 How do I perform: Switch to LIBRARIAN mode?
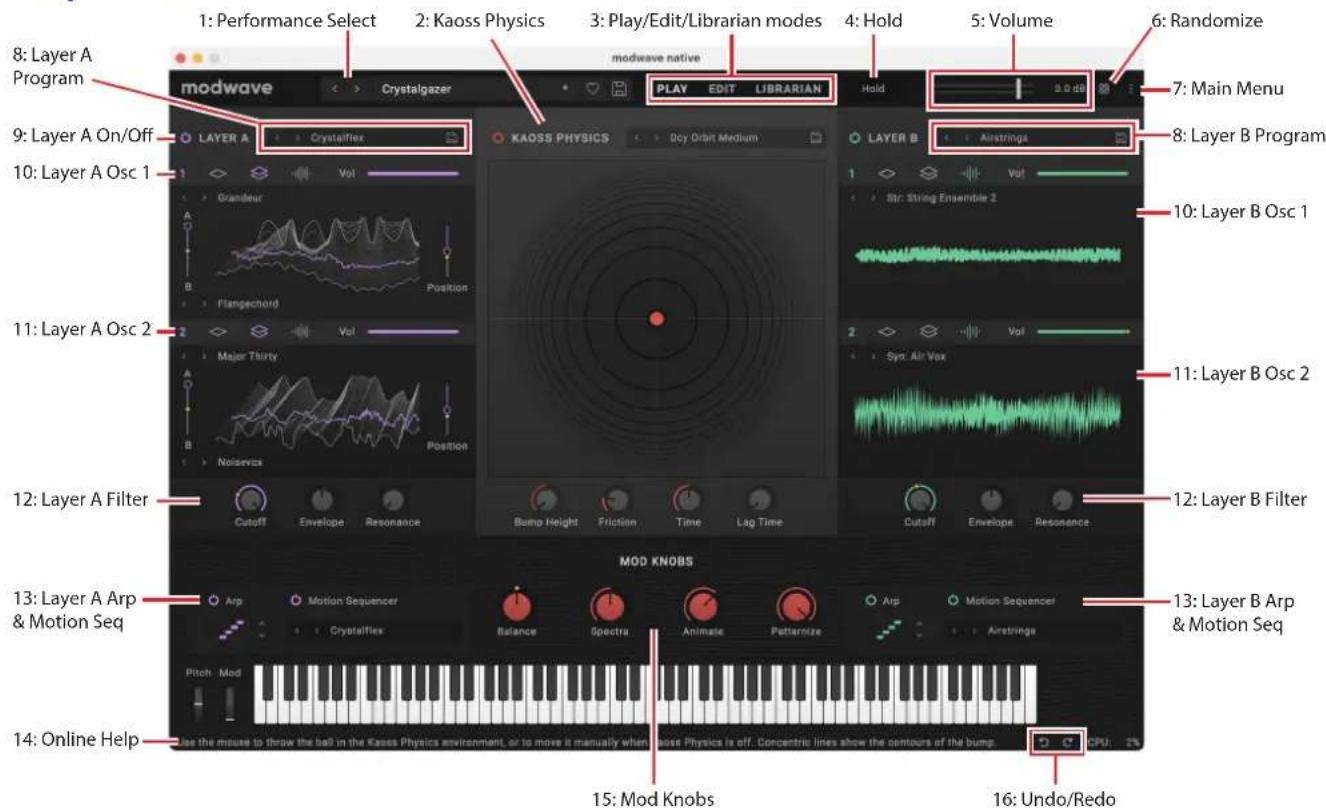click(789, 89)
